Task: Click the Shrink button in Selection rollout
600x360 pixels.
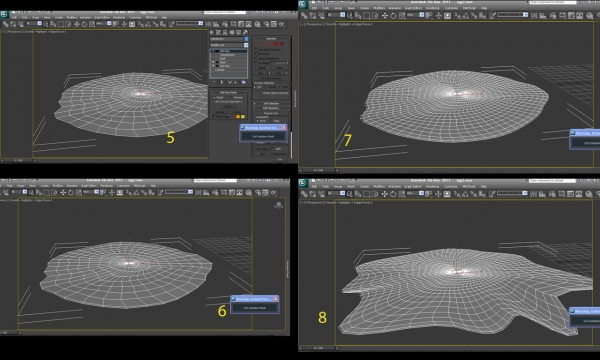Action: pyautogui.click(x=262, y=68)
